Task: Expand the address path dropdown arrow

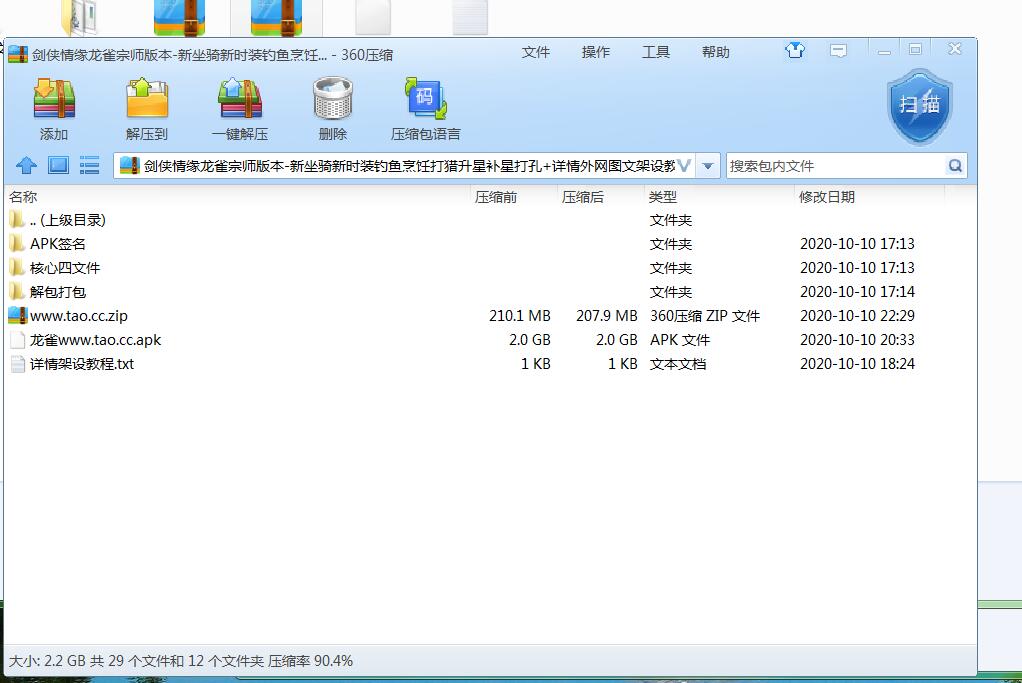Action: [x=708, y=166]
